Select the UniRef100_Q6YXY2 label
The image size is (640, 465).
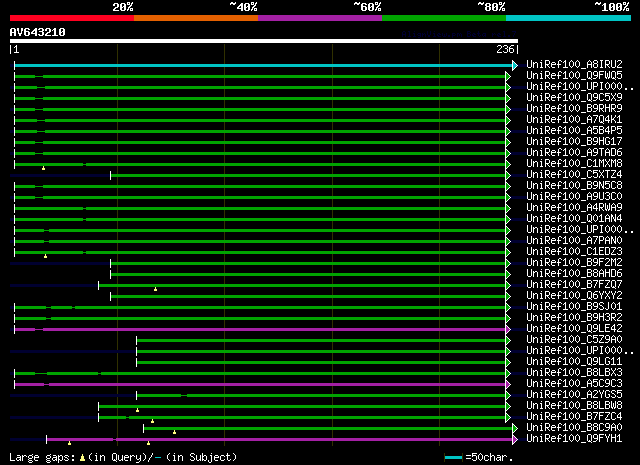tap(574, 295)
